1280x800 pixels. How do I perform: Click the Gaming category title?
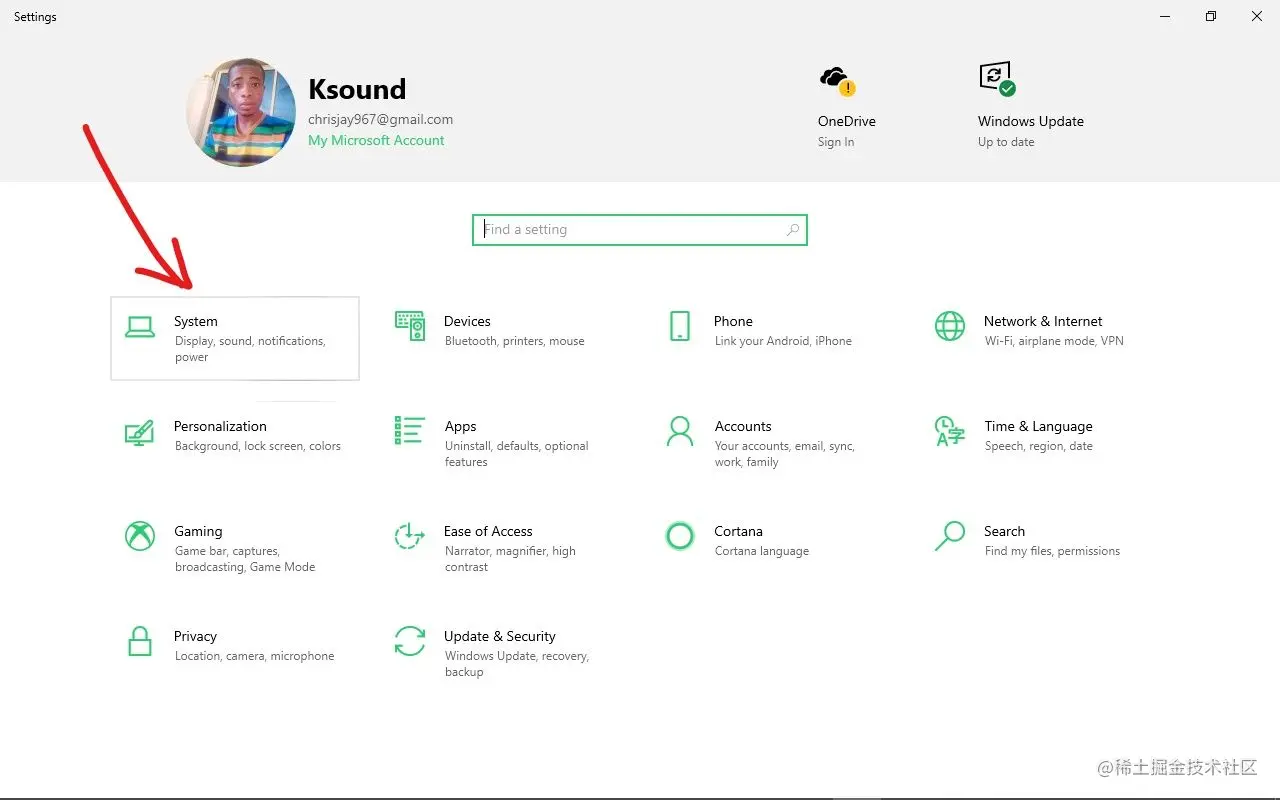[x=198, y=531]
